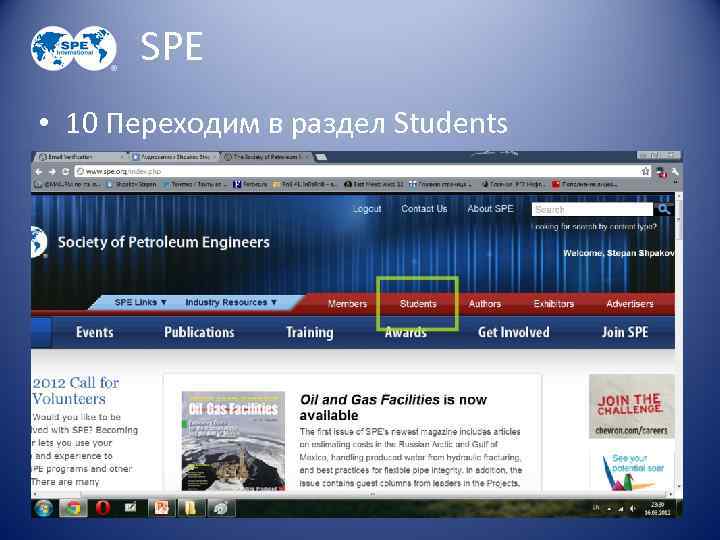Screen dimensions: 720x540
Task: Click the 'See your potential soar' ad
Action: click(633, 471)
